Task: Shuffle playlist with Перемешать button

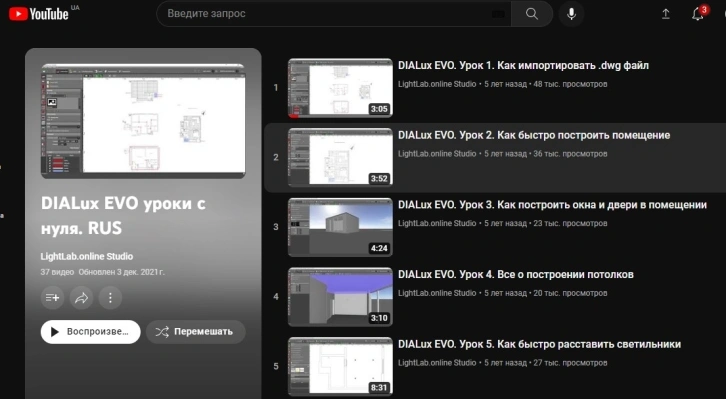Action: point(196,332)
